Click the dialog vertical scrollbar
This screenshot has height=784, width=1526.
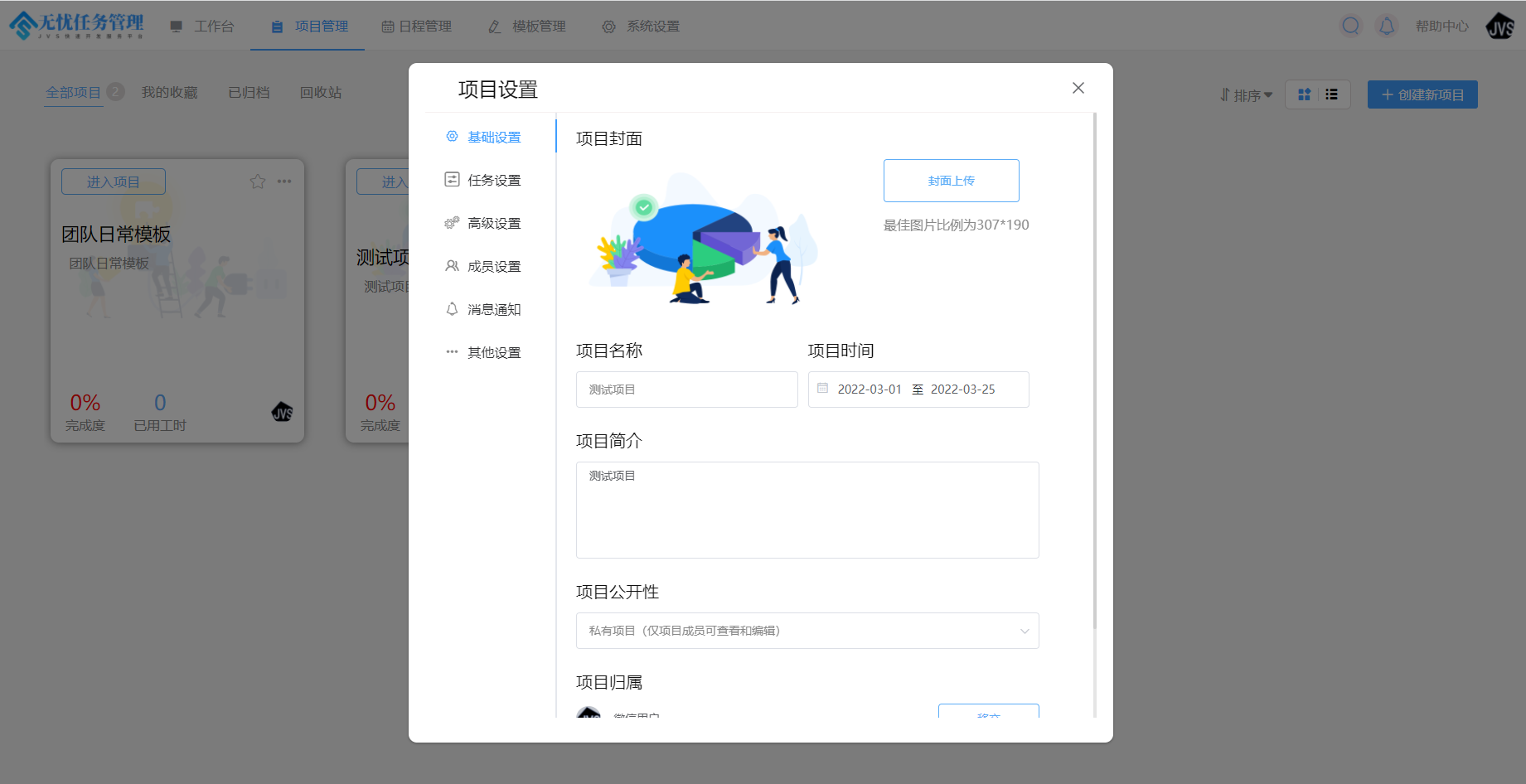point(1095,371)
